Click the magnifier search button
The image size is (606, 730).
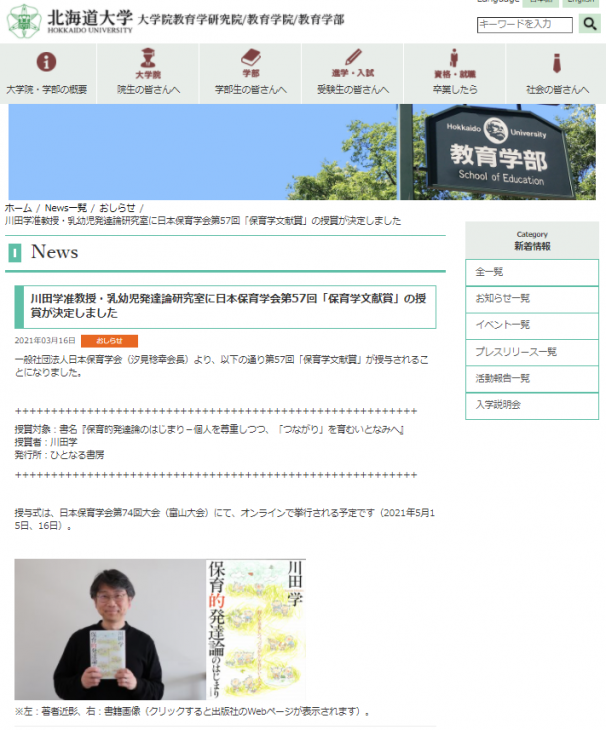tap(590, 23)
